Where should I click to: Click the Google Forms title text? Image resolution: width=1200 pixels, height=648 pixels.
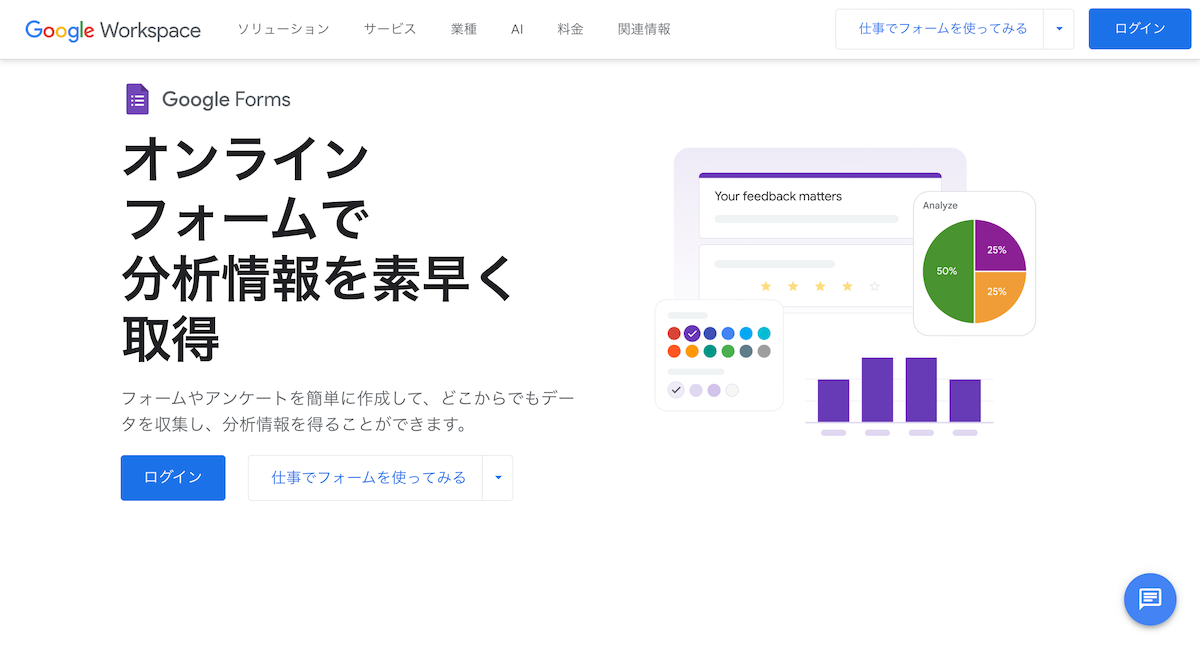[226, 99]
